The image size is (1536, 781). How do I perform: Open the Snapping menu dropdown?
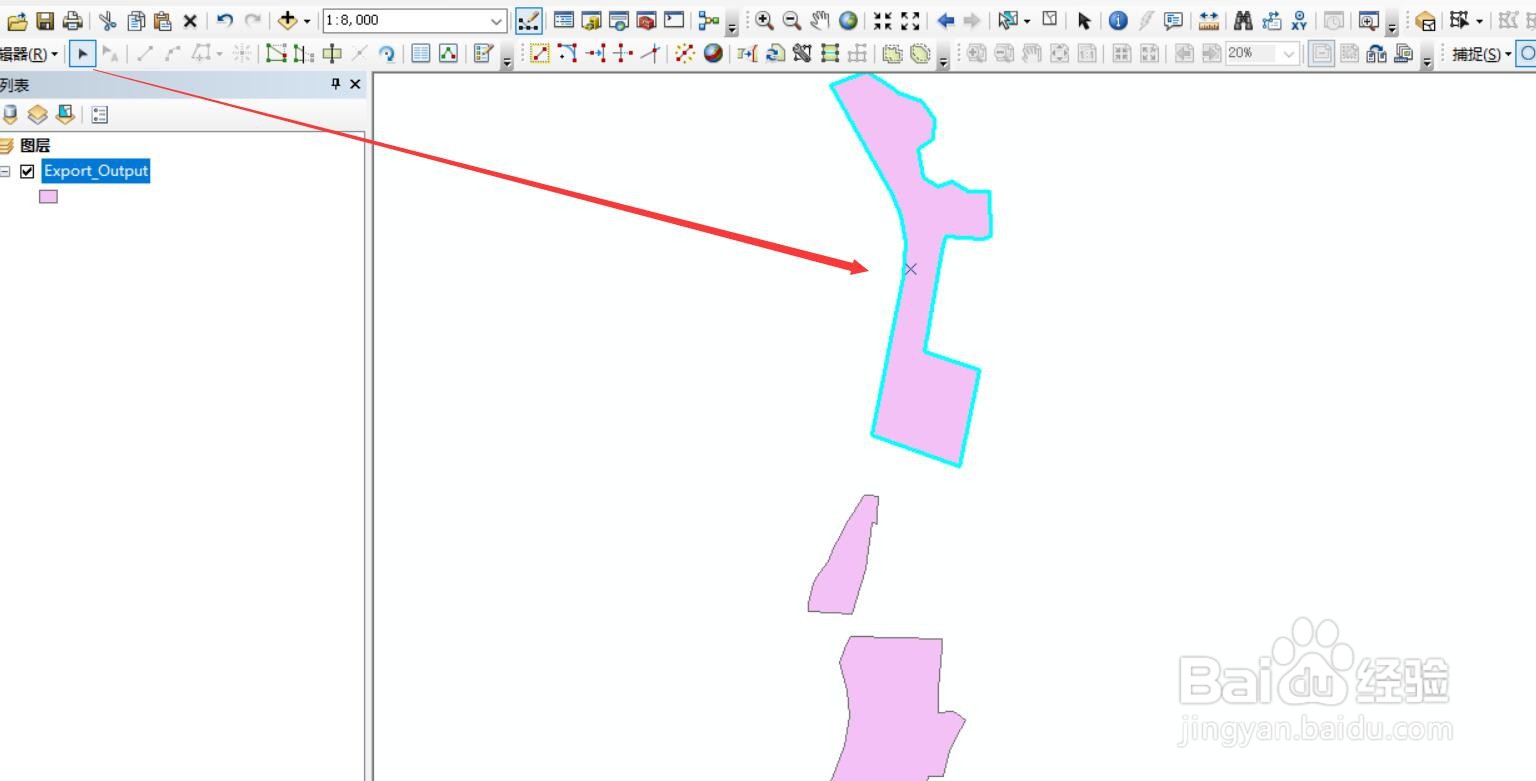tap(1482, 54)
